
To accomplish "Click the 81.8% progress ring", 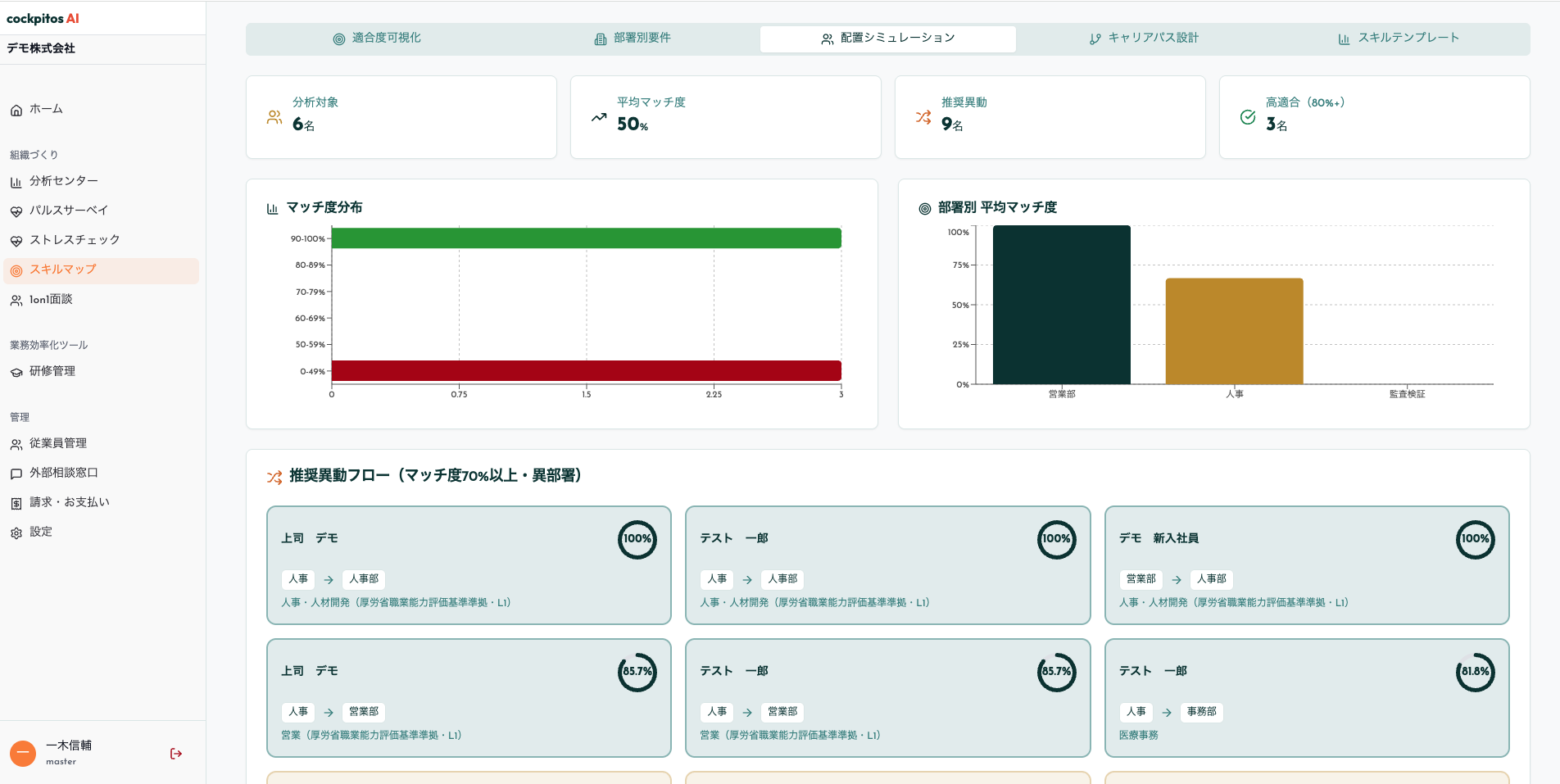I will coord(1476,673).
